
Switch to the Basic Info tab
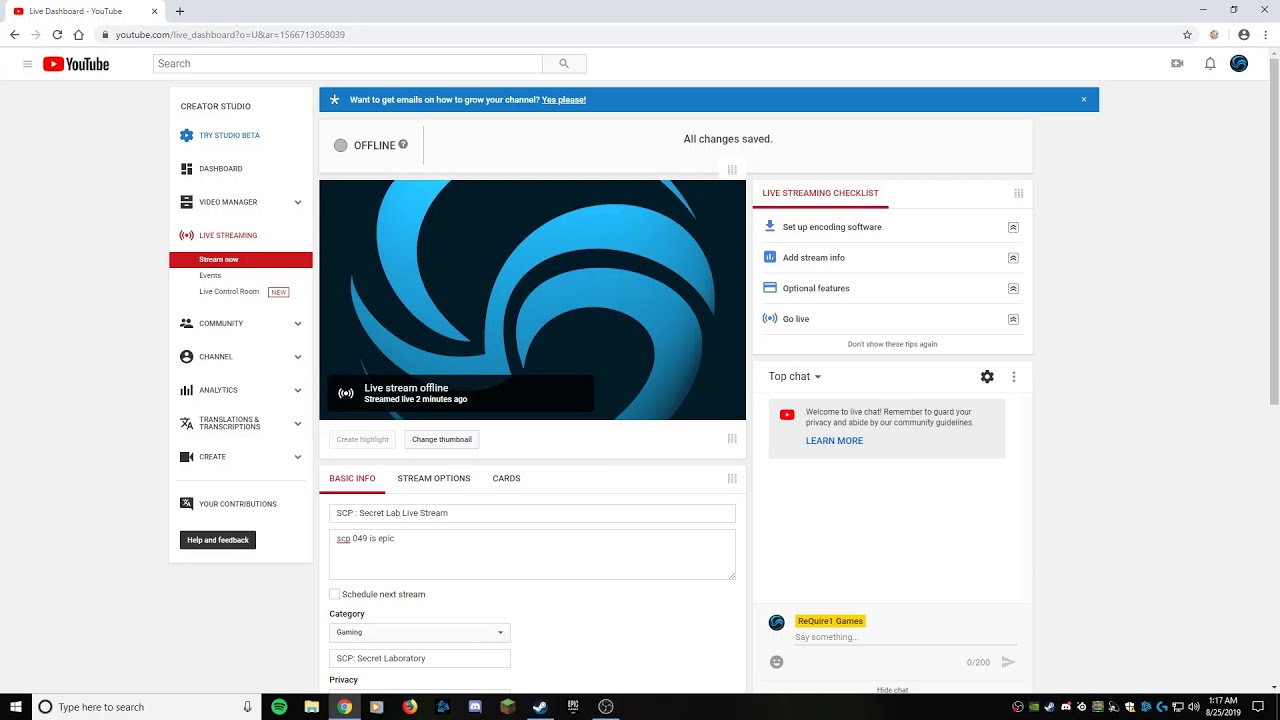point(352,479)
